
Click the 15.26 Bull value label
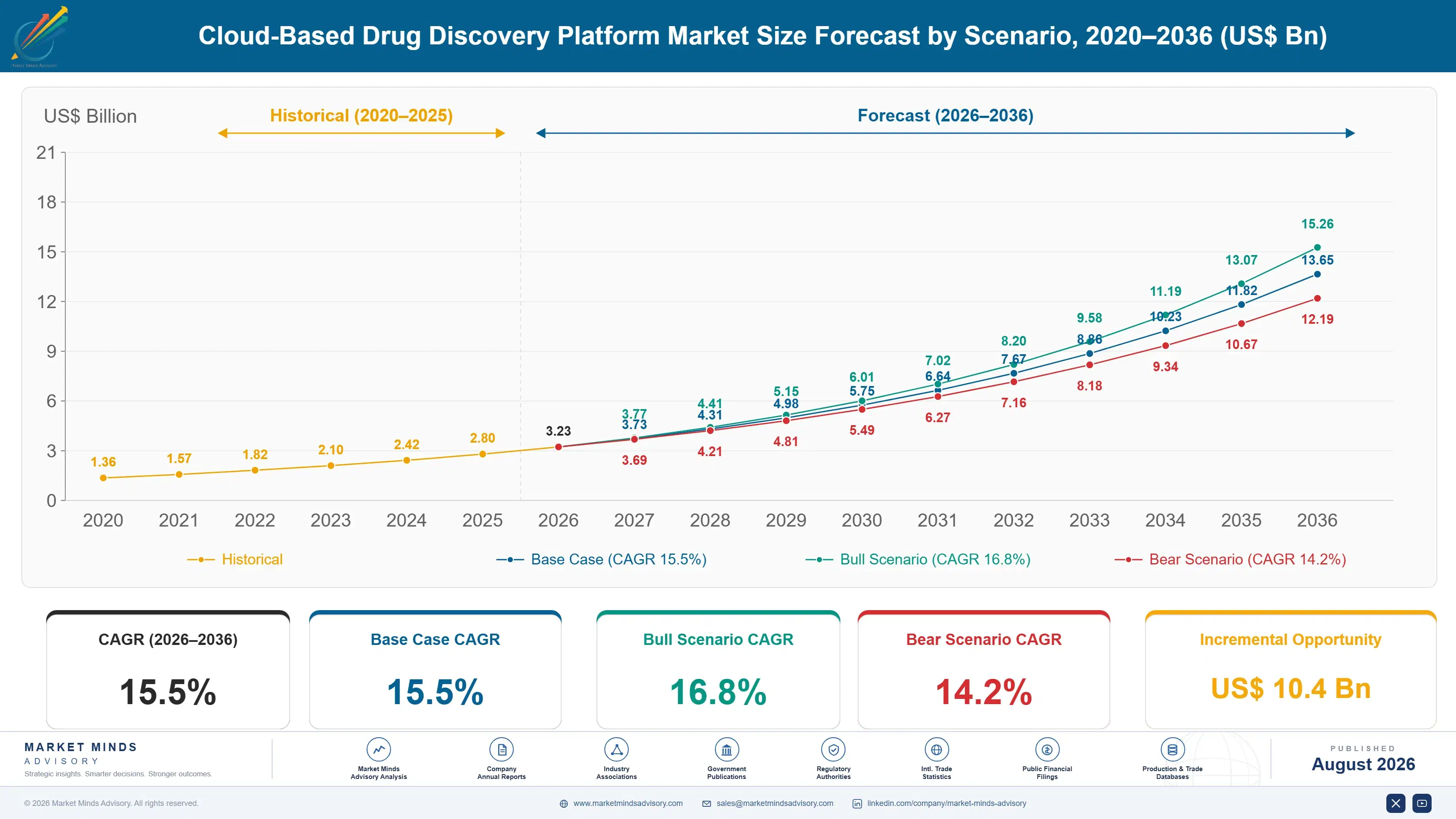click(1317, 224)
